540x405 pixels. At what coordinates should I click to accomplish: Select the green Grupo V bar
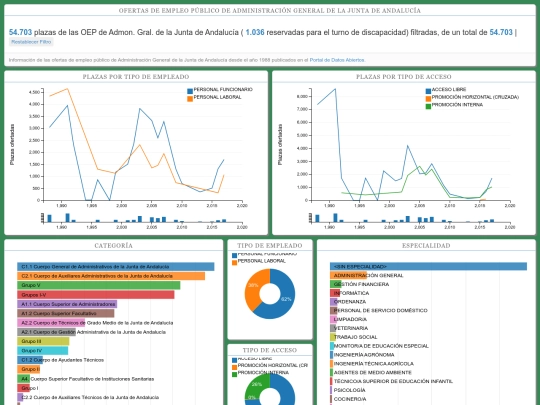click(x=98, y=285)
